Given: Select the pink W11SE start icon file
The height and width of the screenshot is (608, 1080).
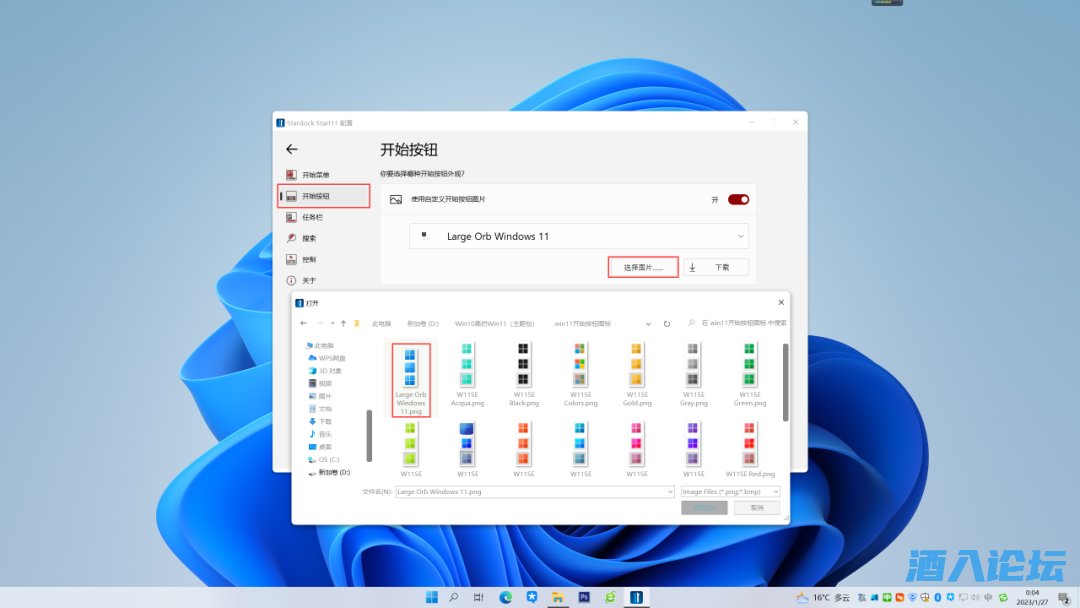Looking at the screenshot, I should [636, 450].
